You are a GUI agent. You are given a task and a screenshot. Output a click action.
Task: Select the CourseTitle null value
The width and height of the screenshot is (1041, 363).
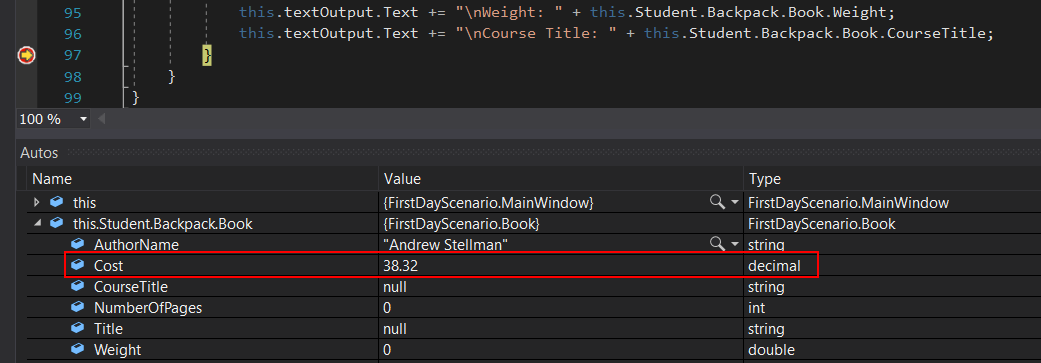[395, 287]
